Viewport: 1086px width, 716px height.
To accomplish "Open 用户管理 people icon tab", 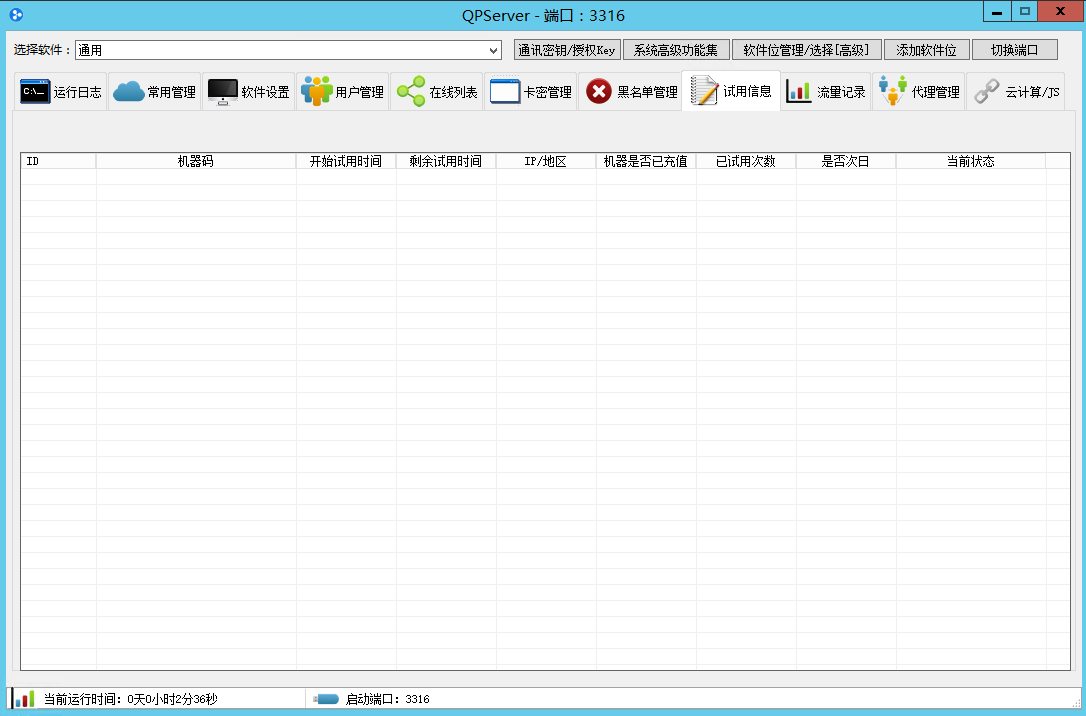I will click(317, 92).
